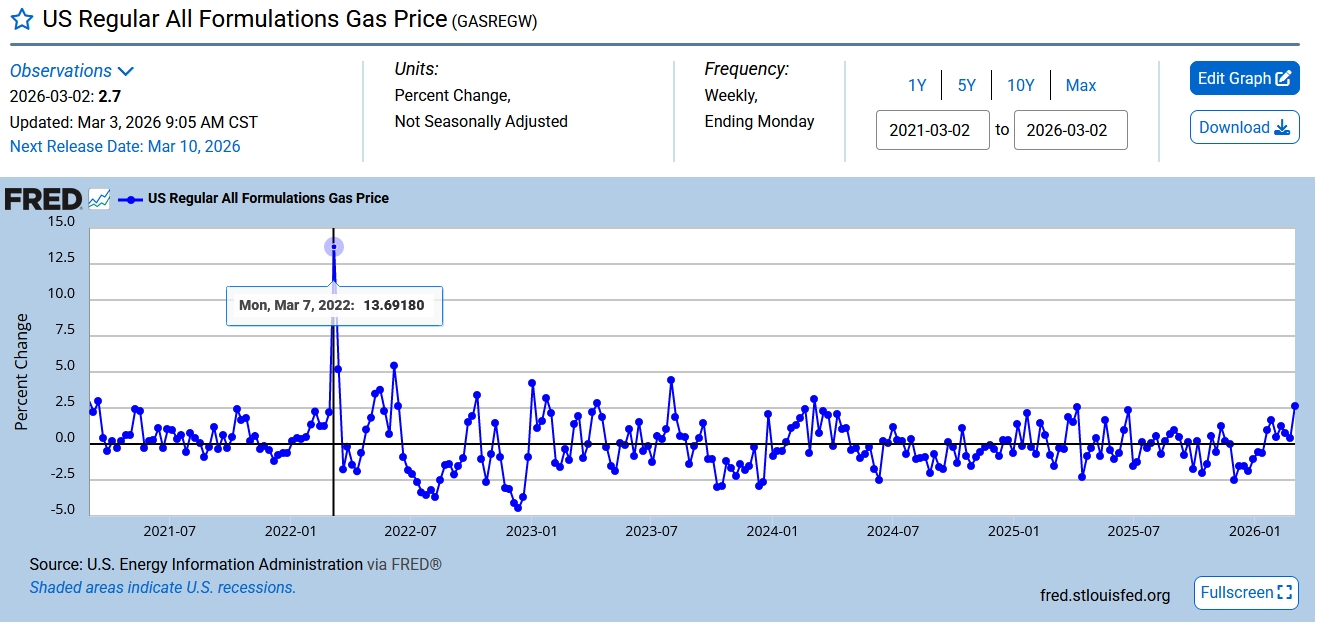
Task: Click the end date field 2026-03-02
Action: 1070,130
